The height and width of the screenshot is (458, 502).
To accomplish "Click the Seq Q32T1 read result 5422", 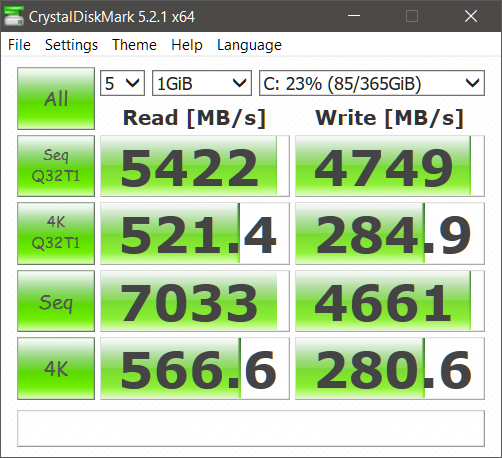I will (x=195, y=166).
